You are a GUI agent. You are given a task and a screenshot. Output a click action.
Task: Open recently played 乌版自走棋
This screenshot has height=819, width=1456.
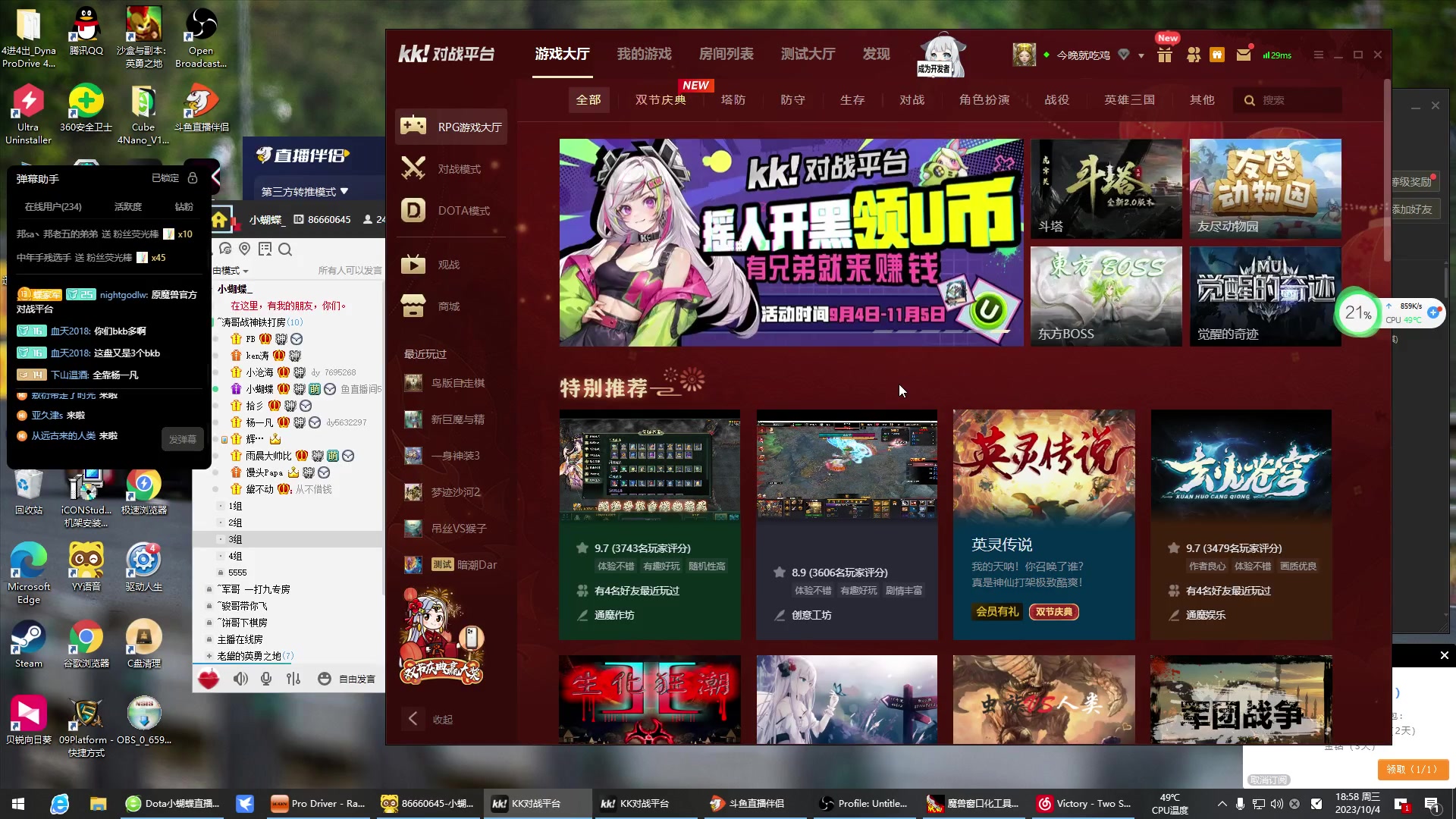445,383
